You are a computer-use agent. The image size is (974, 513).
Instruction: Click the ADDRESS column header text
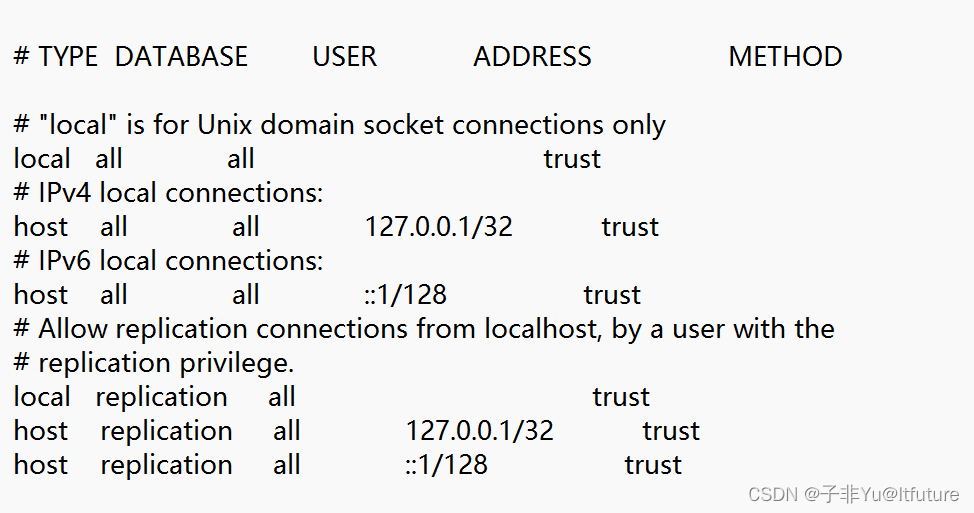click(x=532, y=57)
